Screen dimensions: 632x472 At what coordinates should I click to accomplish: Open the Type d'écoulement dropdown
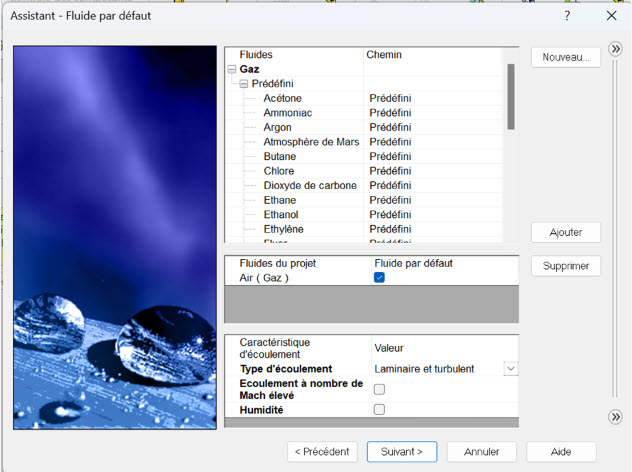tap(511, 369)
